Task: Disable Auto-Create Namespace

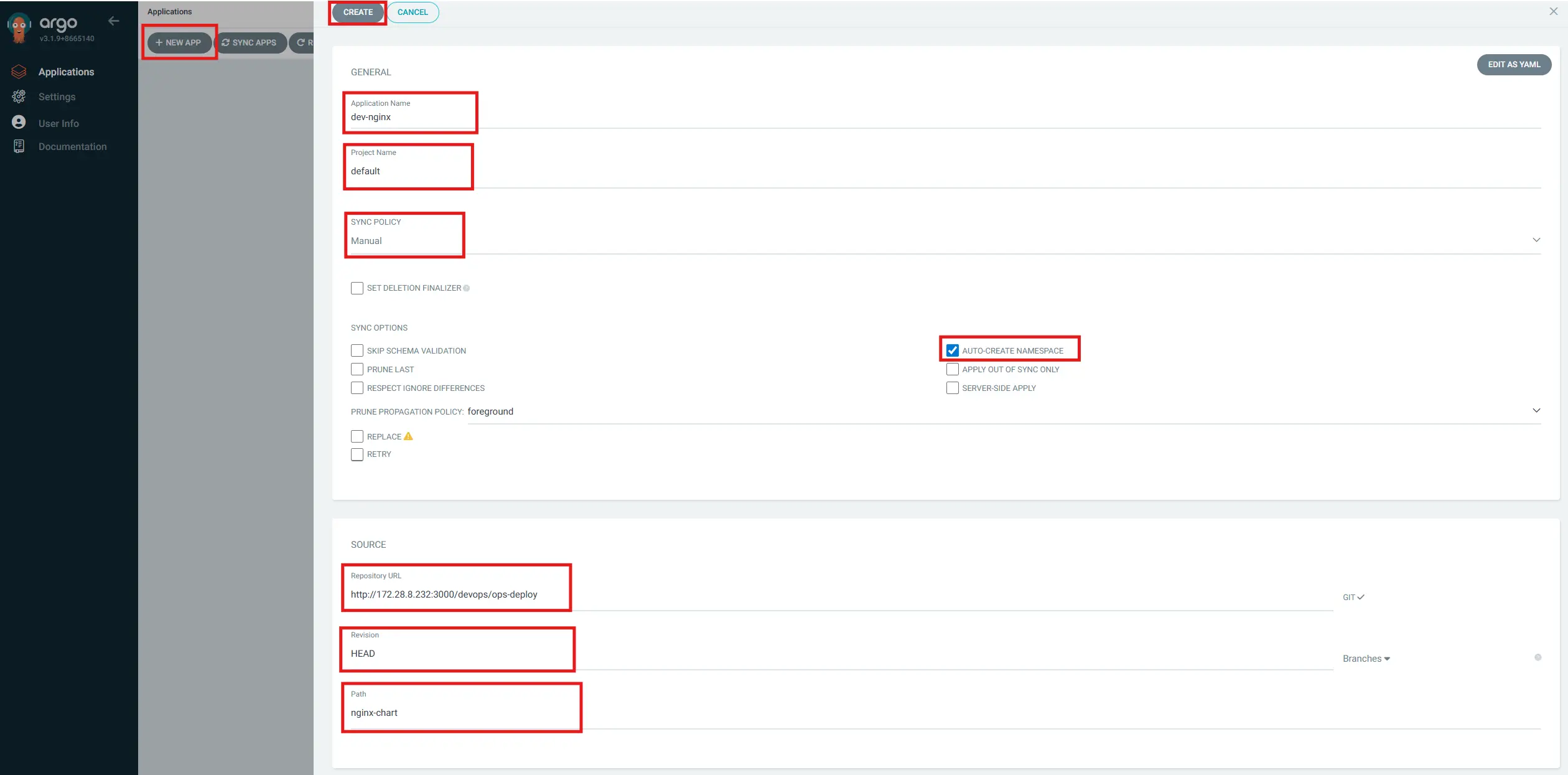Action: (952, 350)
